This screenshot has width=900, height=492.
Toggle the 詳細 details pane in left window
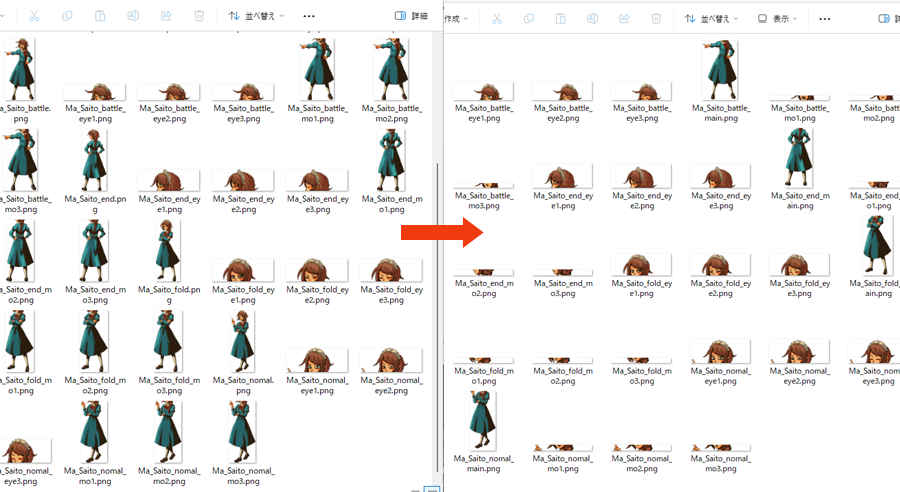[411, 17]
